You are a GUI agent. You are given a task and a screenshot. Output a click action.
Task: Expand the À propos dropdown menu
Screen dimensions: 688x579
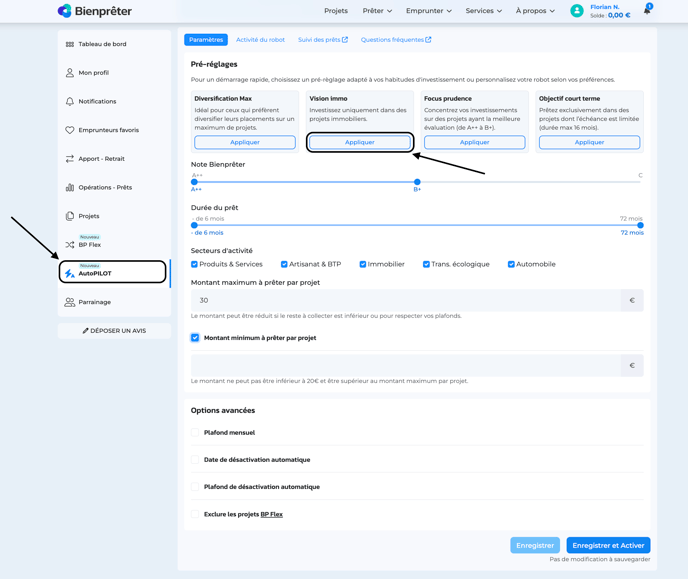535,11
